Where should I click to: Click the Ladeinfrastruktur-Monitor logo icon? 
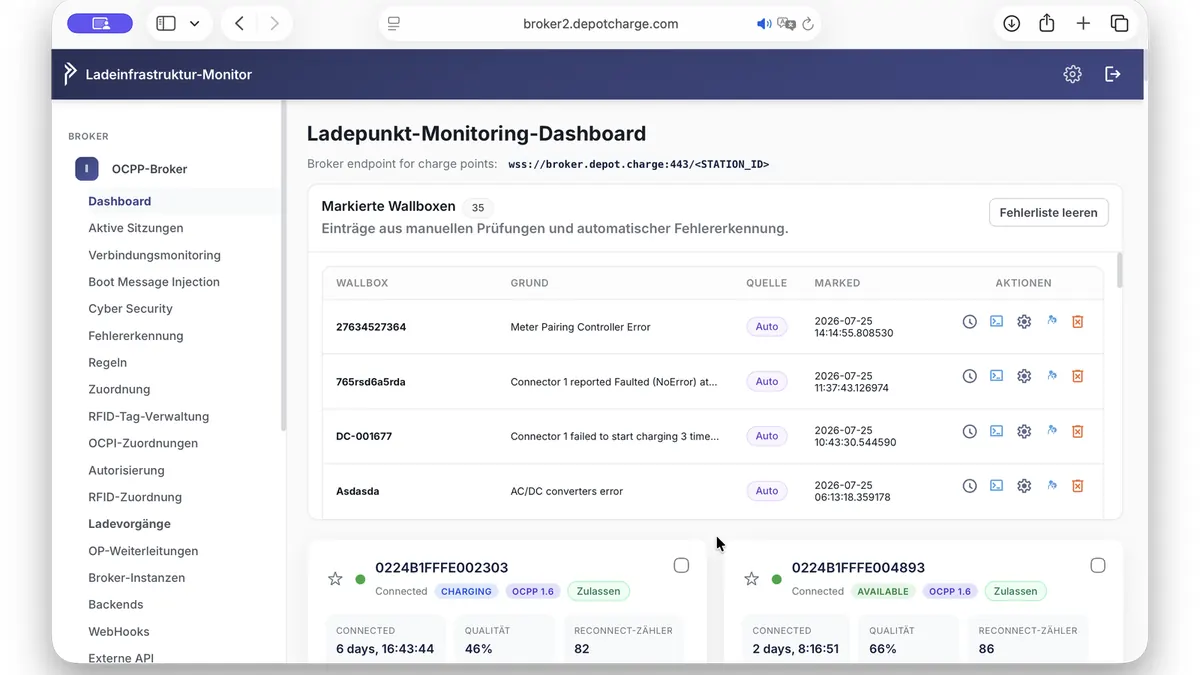point(70,74)
